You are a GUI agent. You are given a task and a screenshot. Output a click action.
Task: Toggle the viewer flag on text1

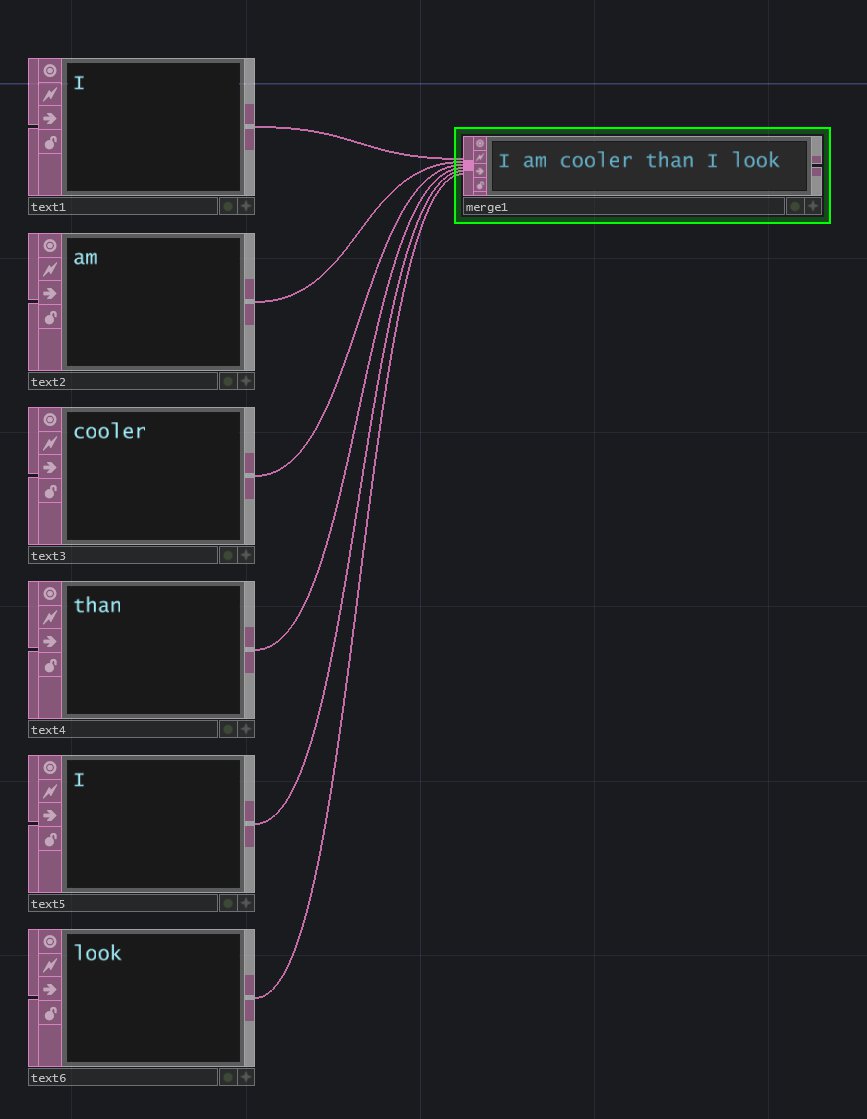[x=50, y=72]
